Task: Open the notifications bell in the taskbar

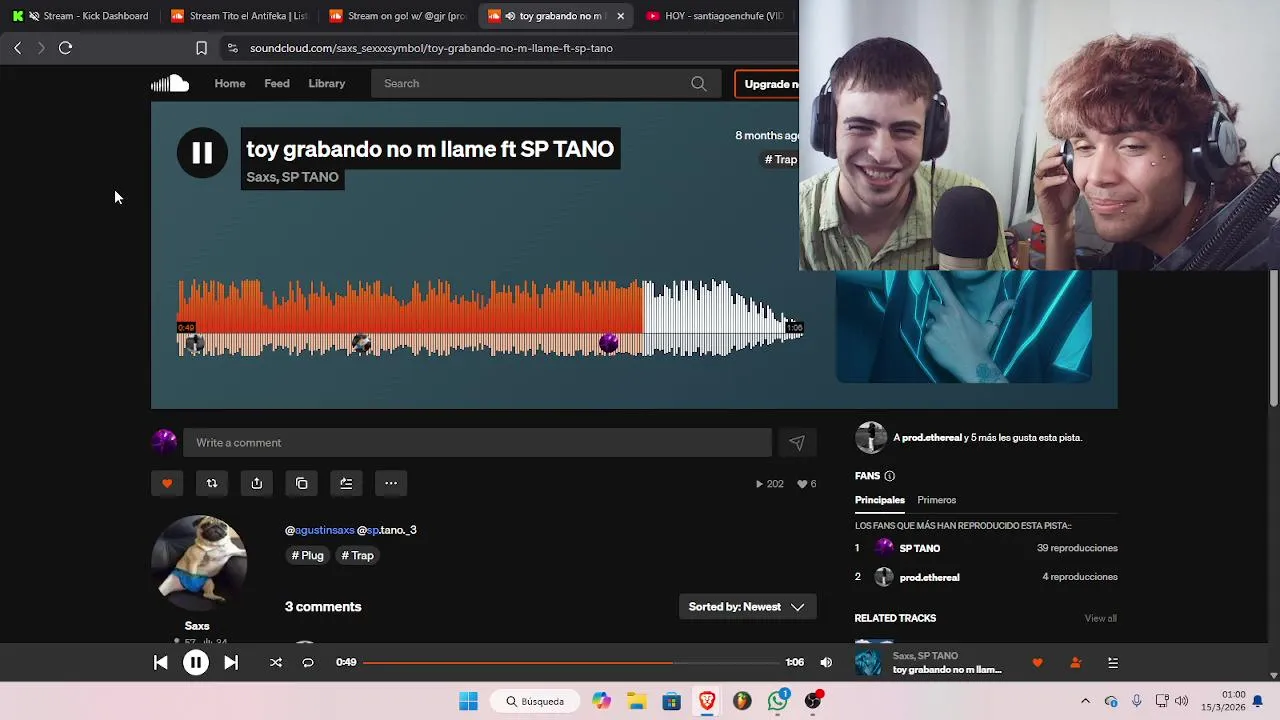Action: tap(1258, 701)
